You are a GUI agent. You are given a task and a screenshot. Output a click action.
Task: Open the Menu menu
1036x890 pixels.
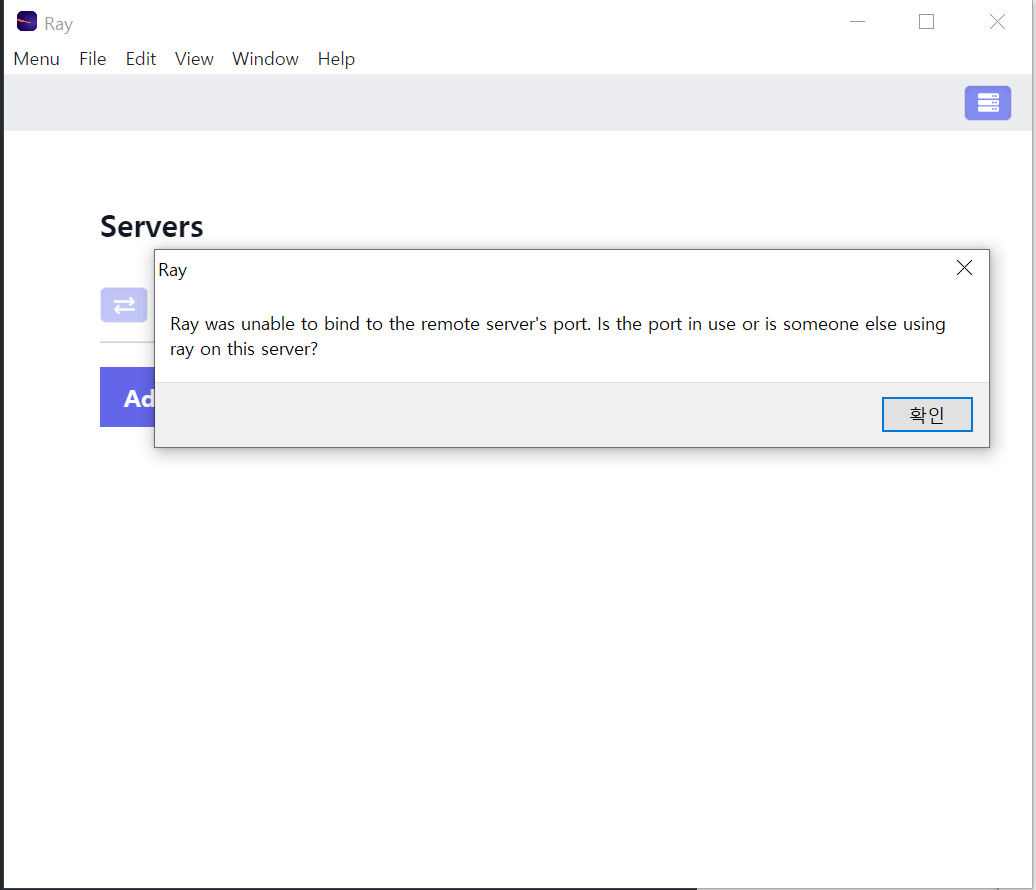(36, 59)
